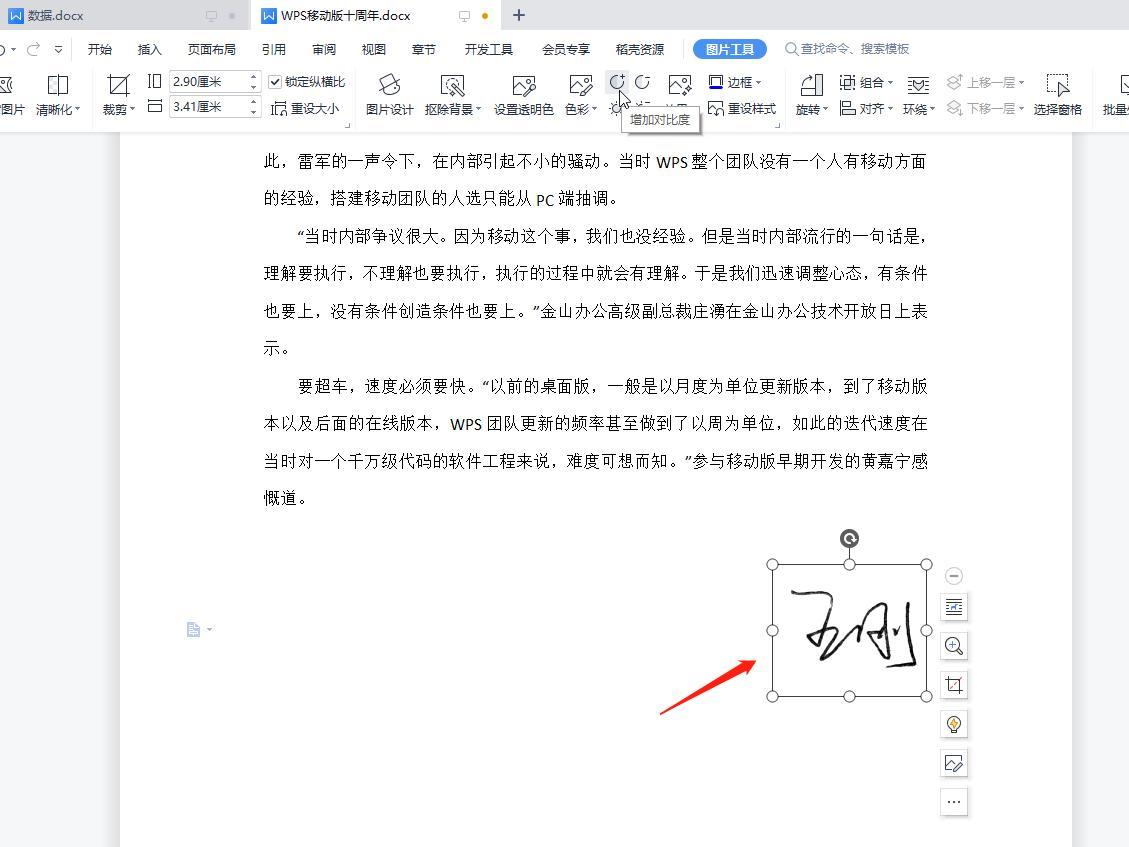Click the rotation handle above the signature image
Viewport: 1129px width, 847px height.
point(849,539)
